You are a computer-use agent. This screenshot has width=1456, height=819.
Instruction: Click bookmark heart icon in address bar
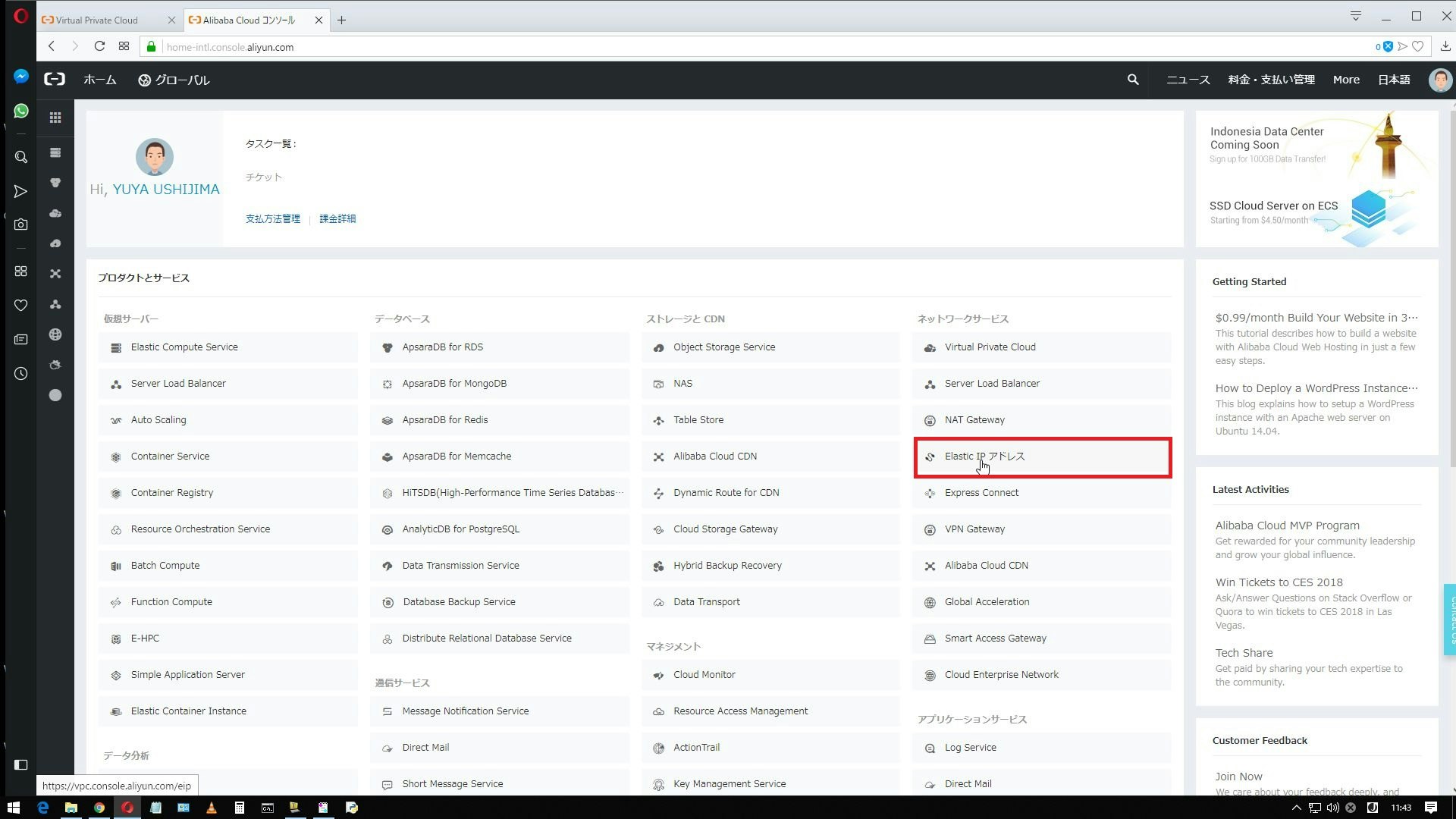1417,47
